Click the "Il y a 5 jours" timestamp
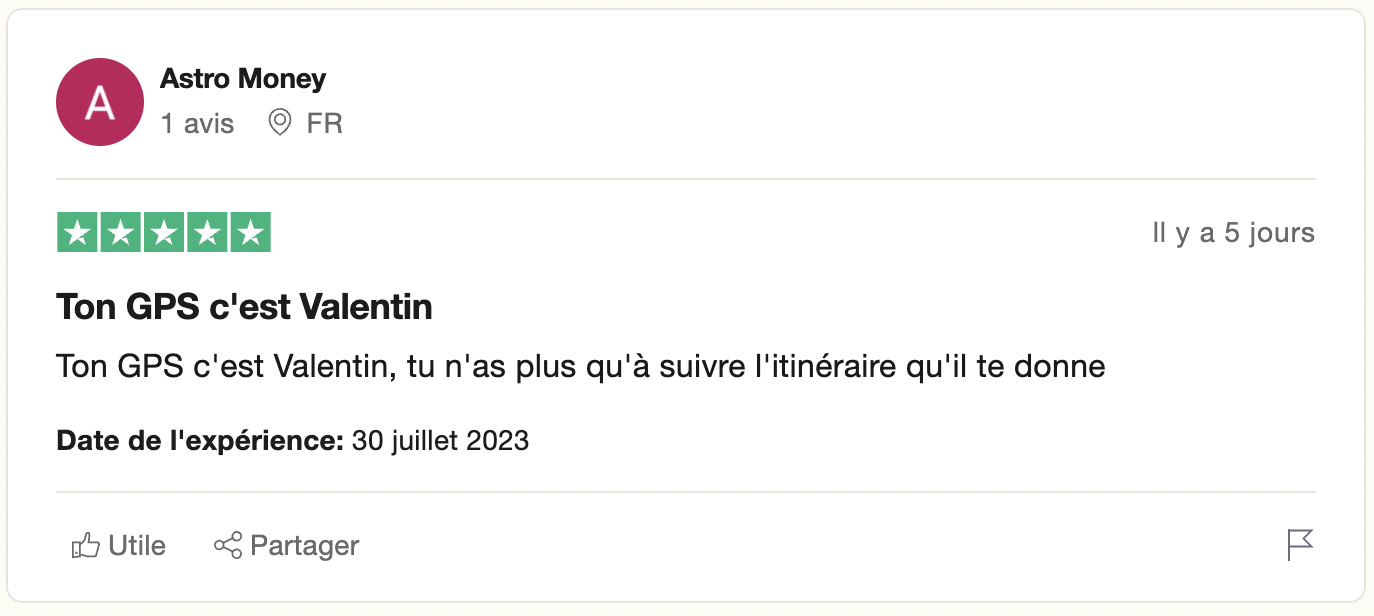Viewport: 1374px width, 616px height. pos(1233,233)
